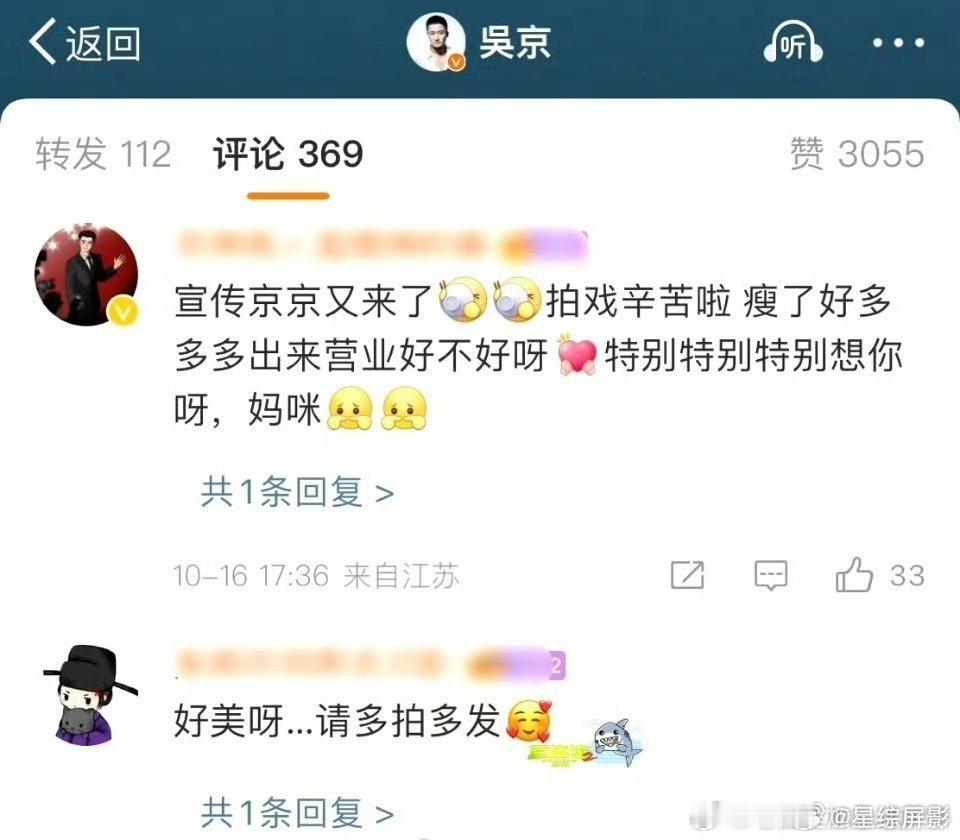This screenshot has width=960, height=840.
Task: Tap the 吴京 title name in header
Action: point(515,42)
